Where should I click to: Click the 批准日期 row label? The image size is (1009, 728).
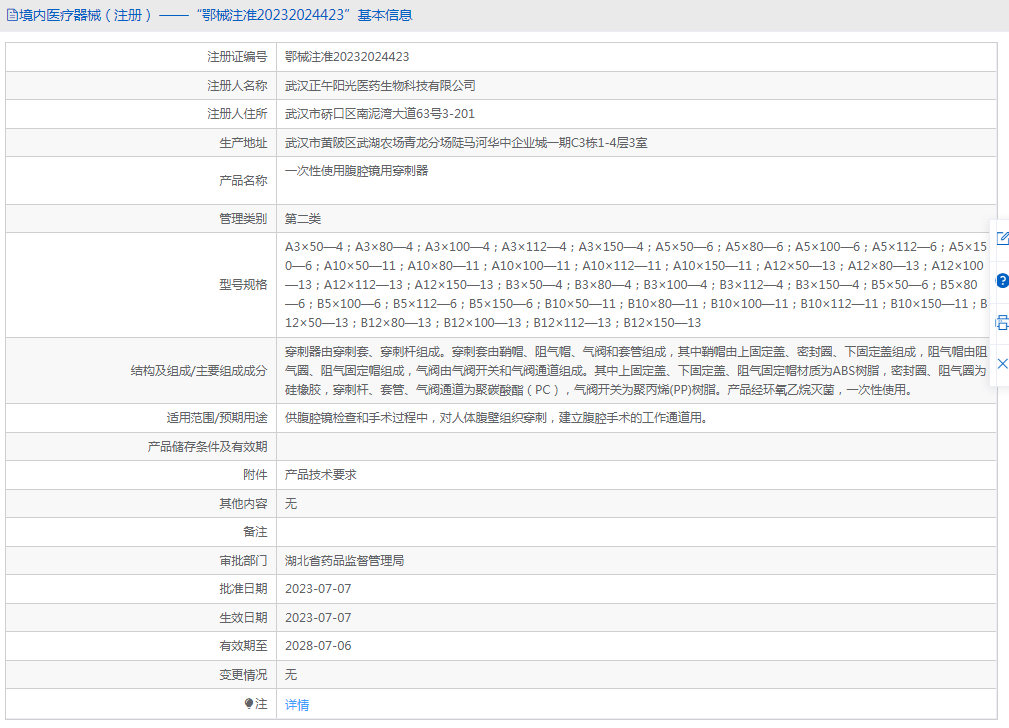click(x=243, y=589)
